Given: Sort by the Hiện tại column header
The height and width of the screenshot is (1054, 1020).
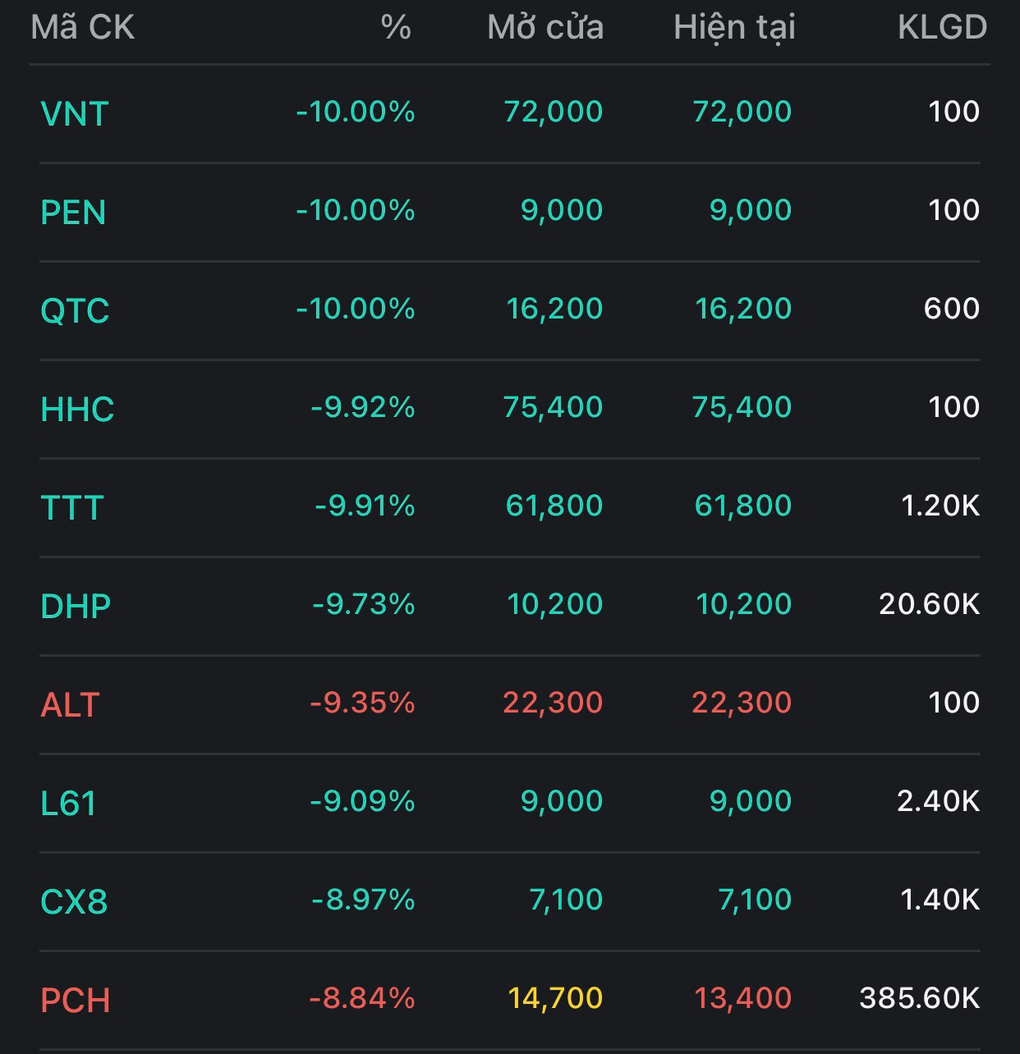Looking at the screenshot, I should pyautogui.click(x=734, y=28).
